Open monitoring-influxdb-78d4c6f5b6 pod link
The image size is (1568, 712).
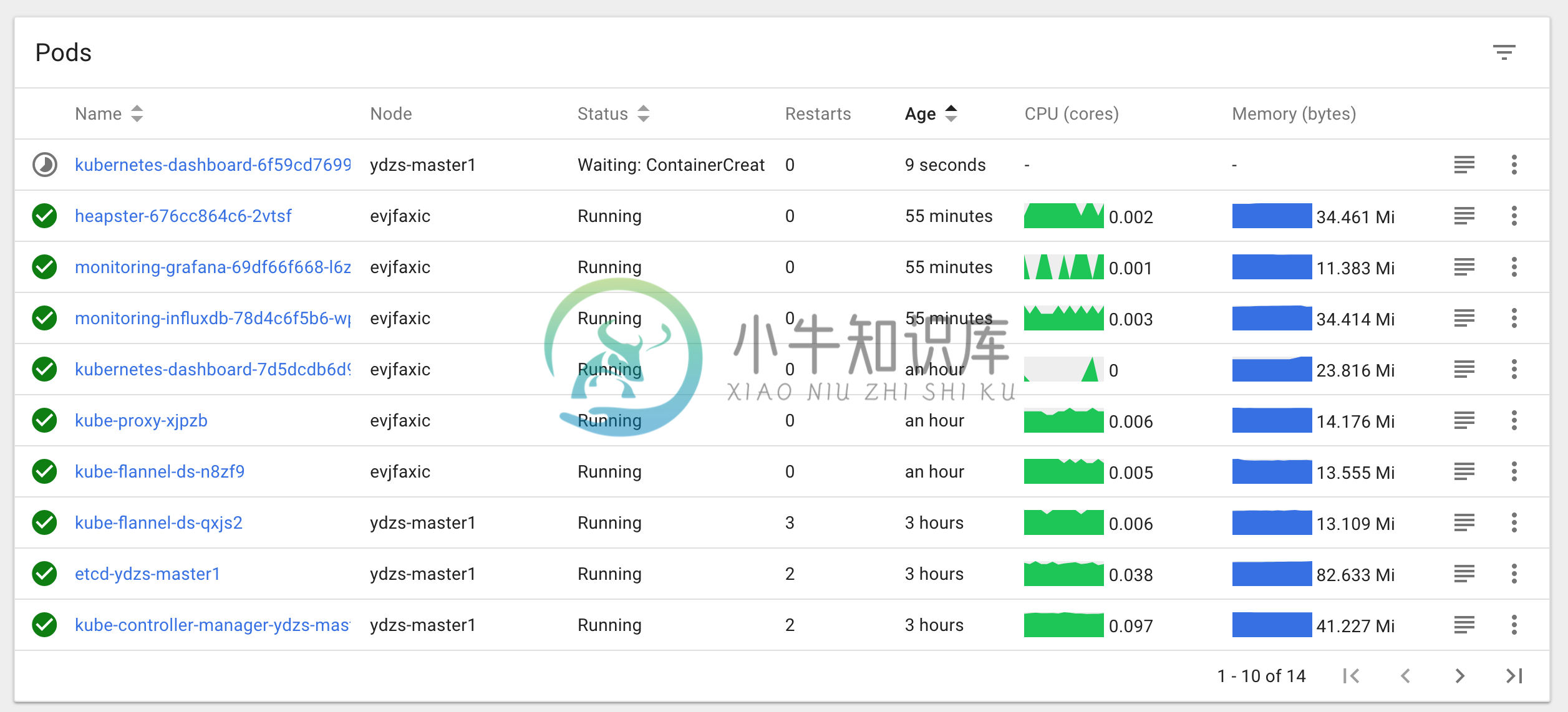[x=213, y=318]
